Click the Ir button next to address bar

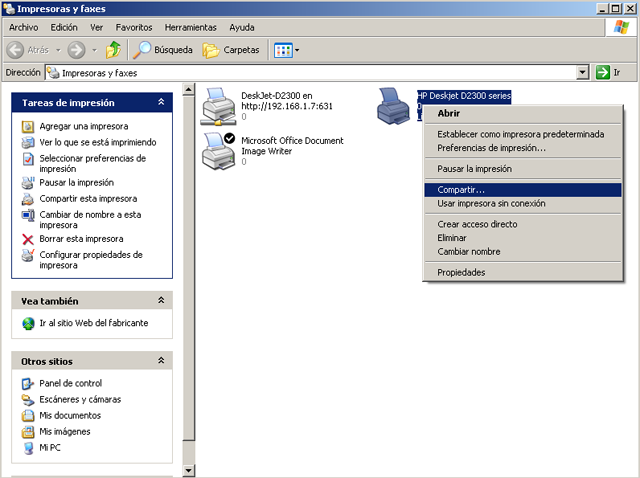click(x=608, y=73)
